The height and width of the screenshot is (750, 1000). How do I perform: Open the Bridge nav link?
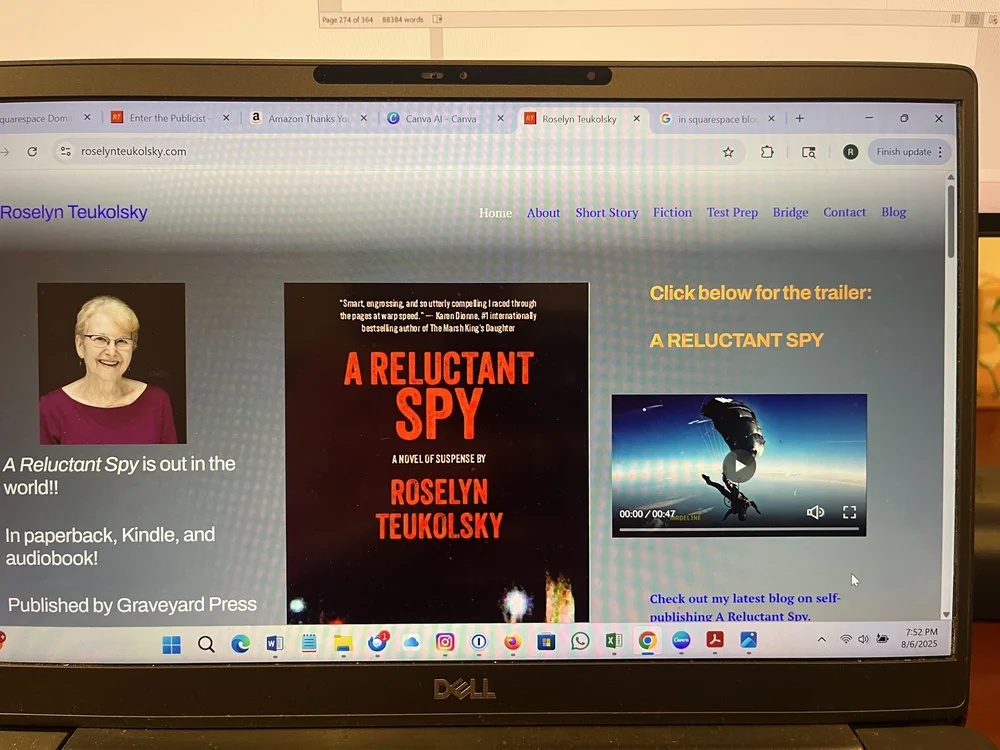tap(790, 212)
